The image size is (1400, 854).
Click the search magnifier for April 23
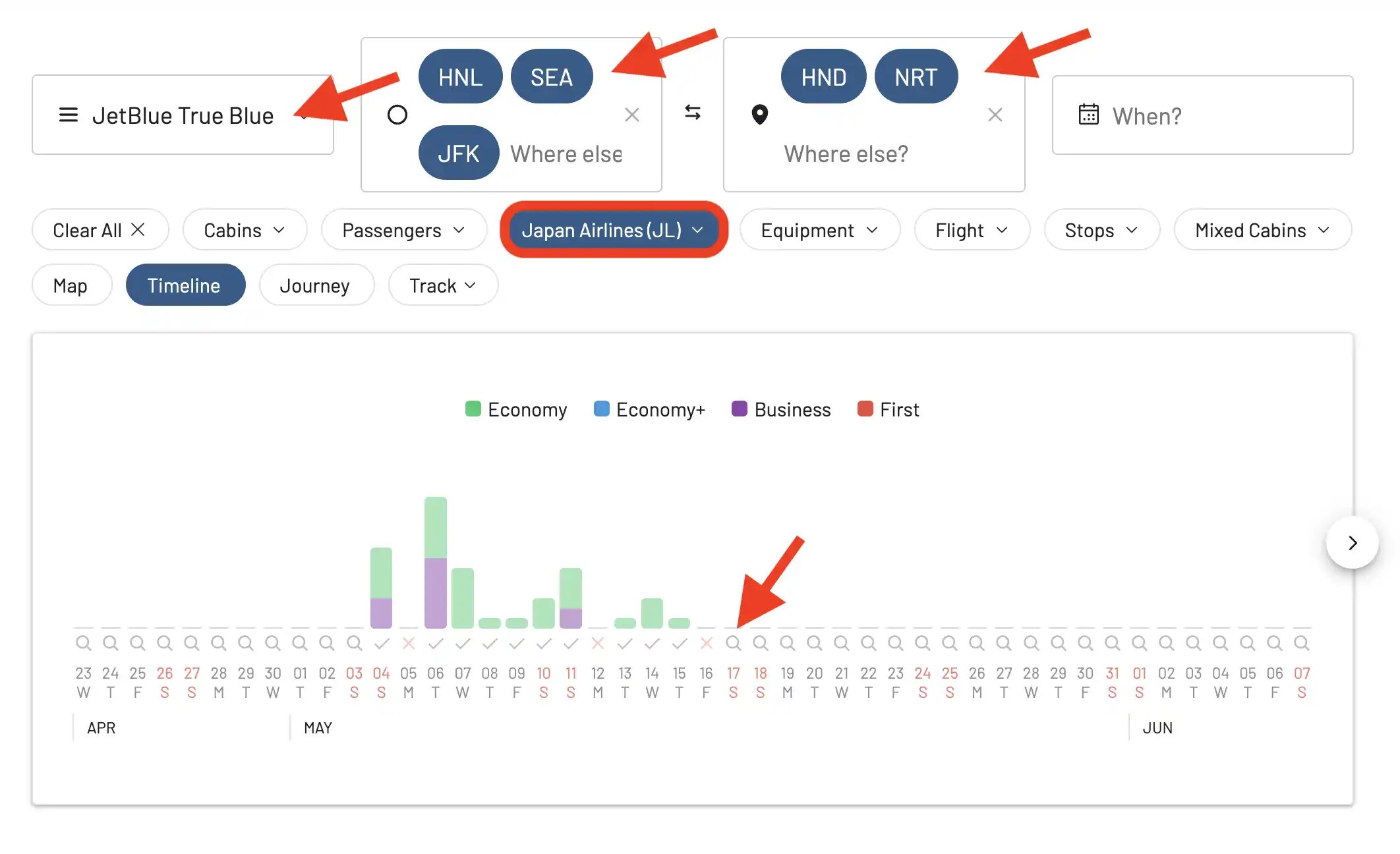(83, 642)
